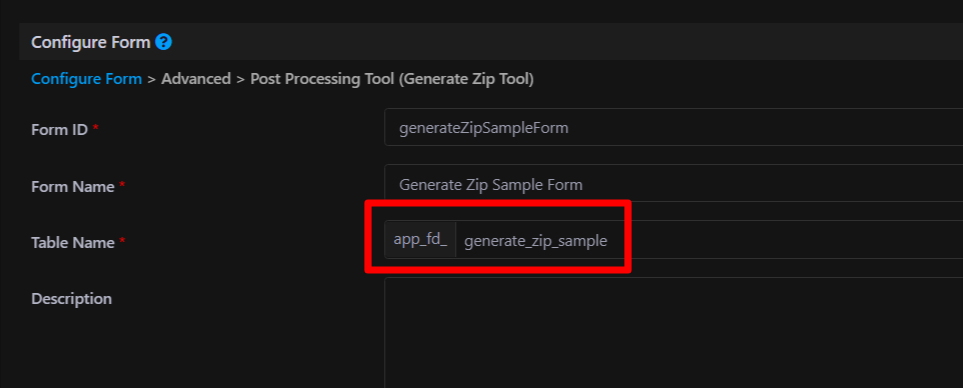Select Post Processing Tool breadcrumb item

(392, 79)
